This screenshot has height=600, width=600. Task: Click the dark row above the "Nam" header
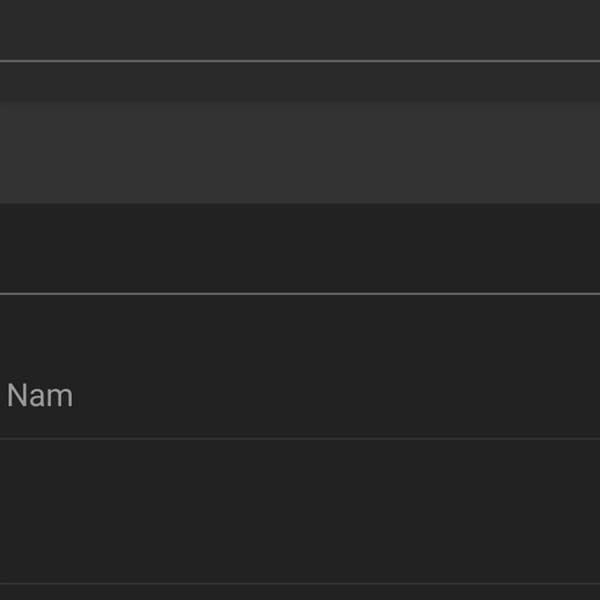tap(300, 248)
